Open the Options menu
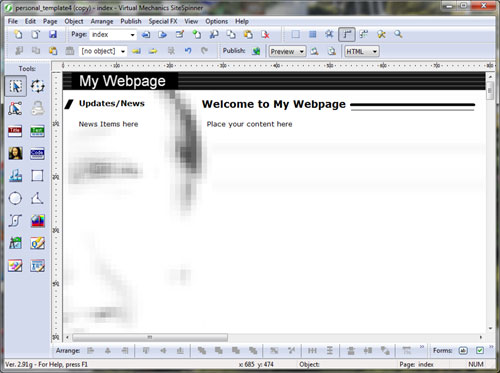 click(216, 21)
